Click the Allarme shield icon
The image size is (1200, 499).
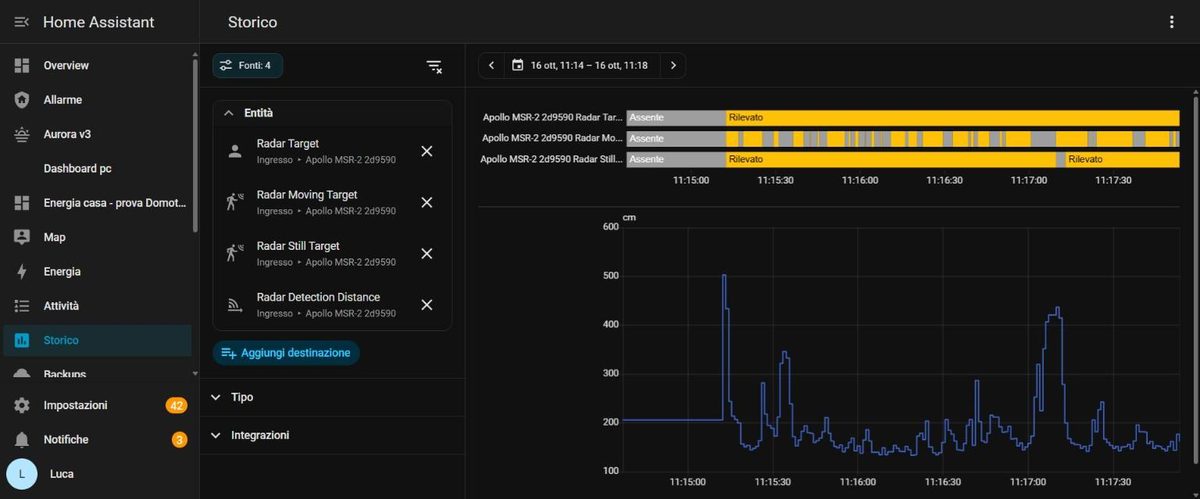point(22,100)
